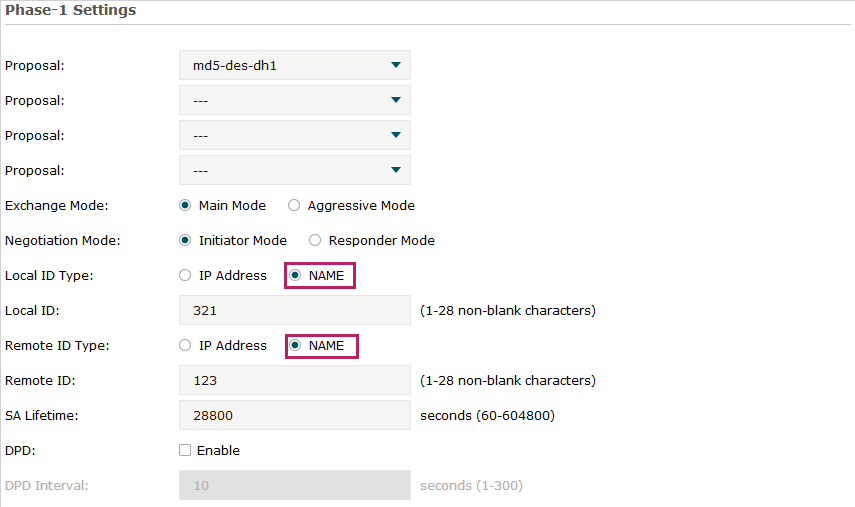Click the Phase-1 Settings section heading
This screenshot has height=507, width=855.
point(70,10)
